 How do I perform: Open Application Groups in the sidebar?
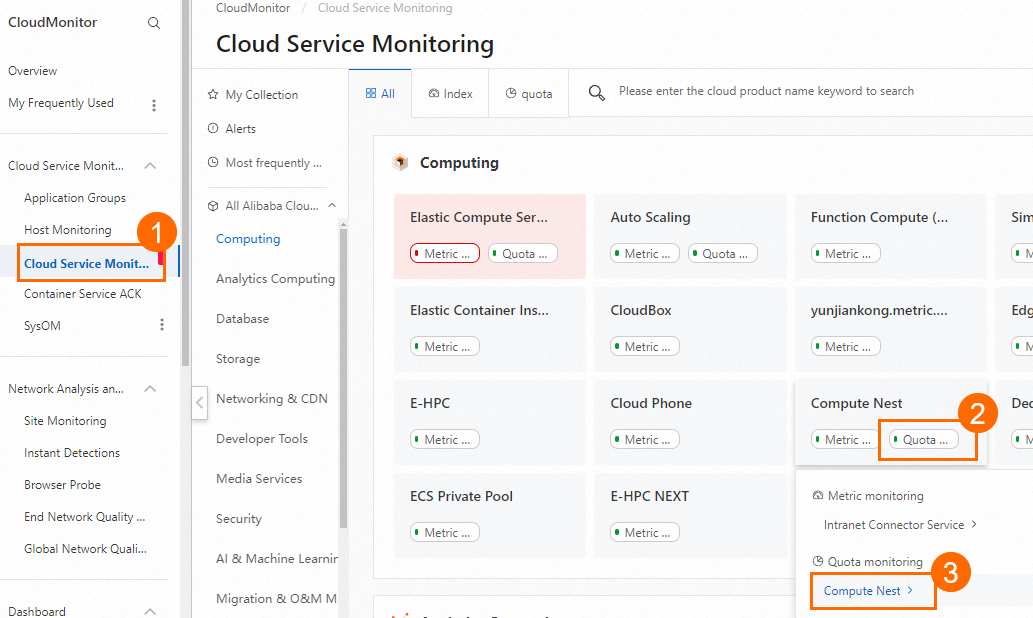coord(75,198)
